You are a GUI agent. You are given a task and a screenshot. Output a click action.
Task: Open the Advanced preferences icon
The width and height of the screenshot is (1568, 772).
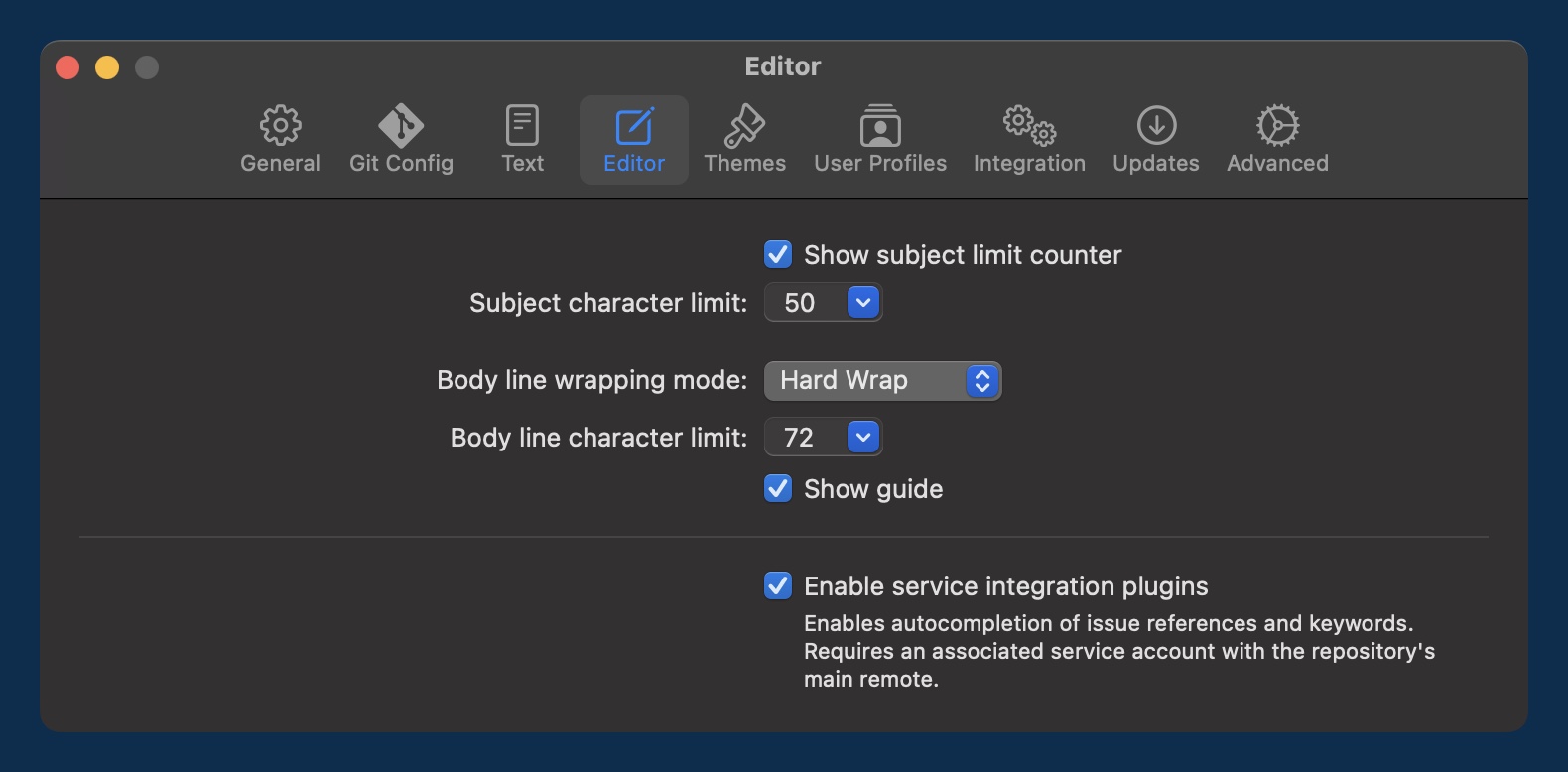pyautogui.click(x=1277, y=126)
